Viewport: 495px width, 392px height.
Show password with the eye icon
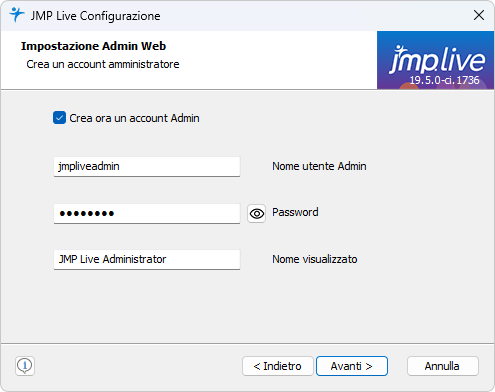pos(256,213)
